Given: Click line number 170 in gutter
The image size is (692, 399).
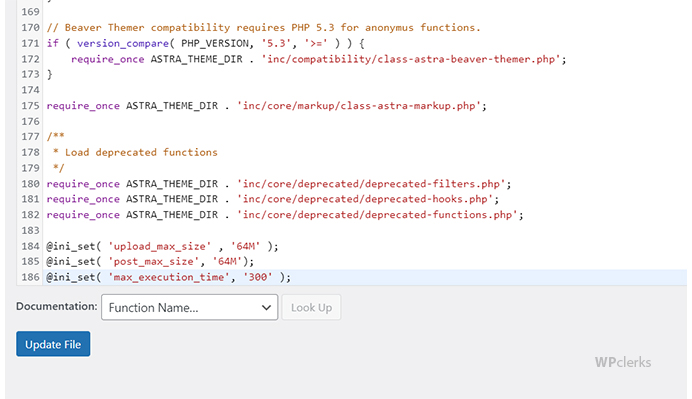Looking at the screenshot, I should click(x=30, y=27).
